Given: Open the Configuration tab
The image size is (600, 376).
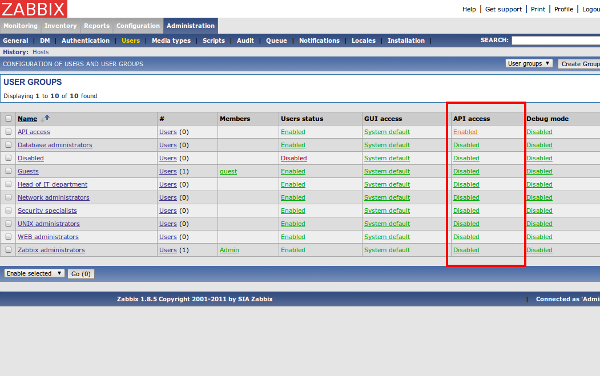Looking at the screenshot, I should pos(138,26).
